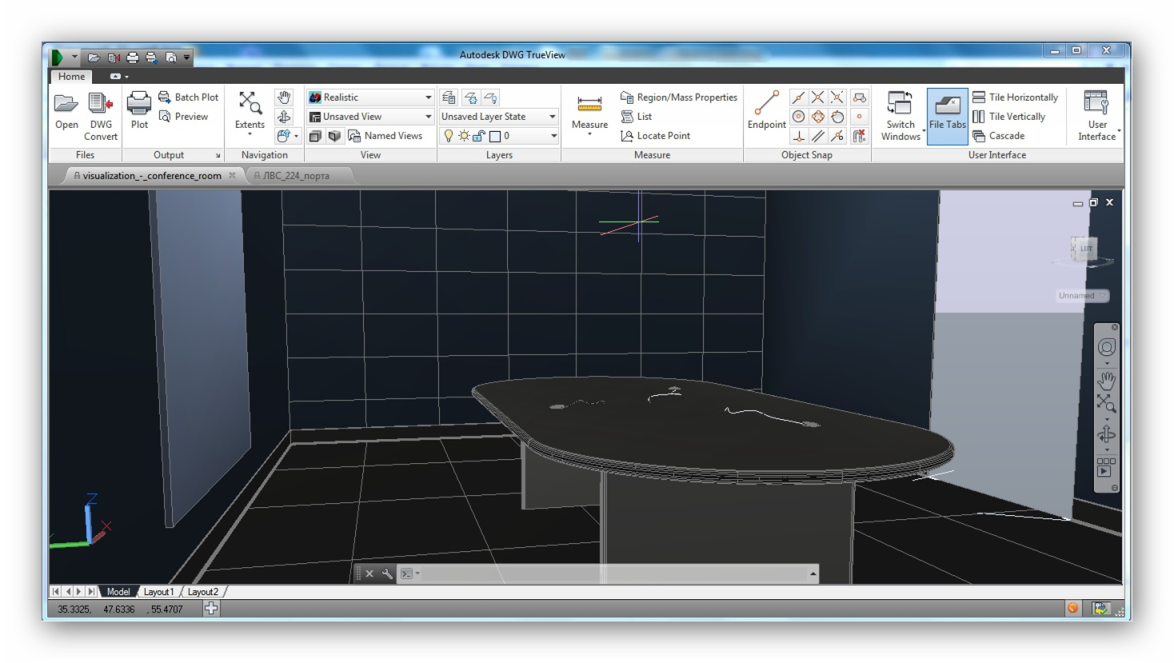Click the layer 0 color swatch

pos(494,136)
